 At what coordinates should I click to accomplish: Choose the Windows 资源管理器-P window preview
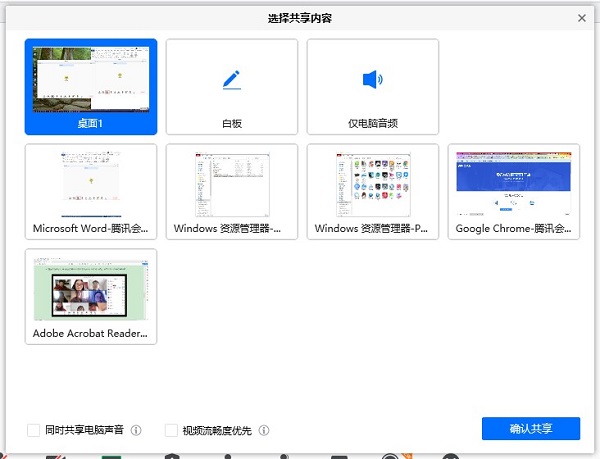pyautogui.click(x=373, y=182)
